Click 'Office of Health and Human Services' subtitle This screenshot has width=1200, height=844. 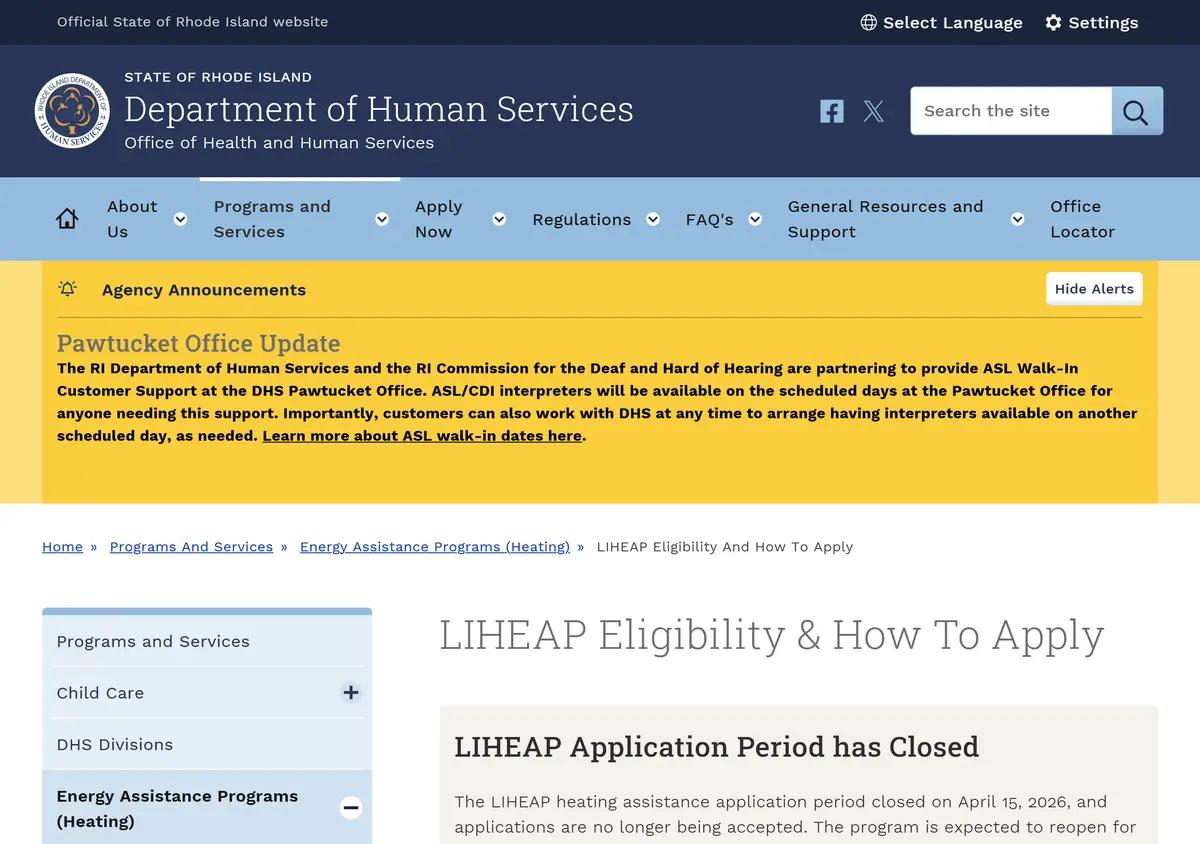tap(279, 143)
